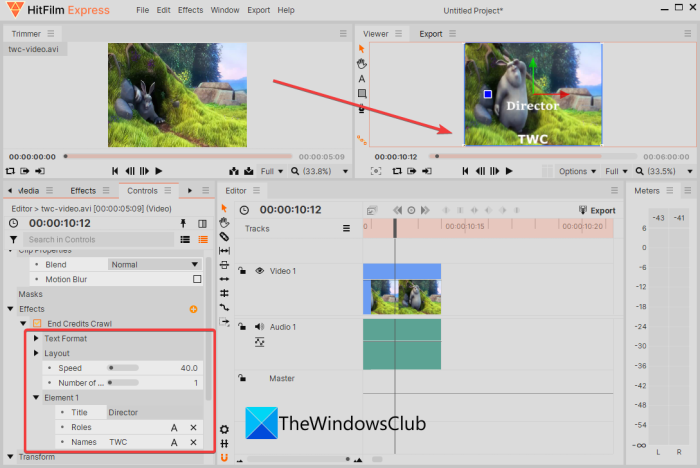Select the Text tool in Viewer
The height and width of the screenshot is (468, 700).
(x=362, y=79)
